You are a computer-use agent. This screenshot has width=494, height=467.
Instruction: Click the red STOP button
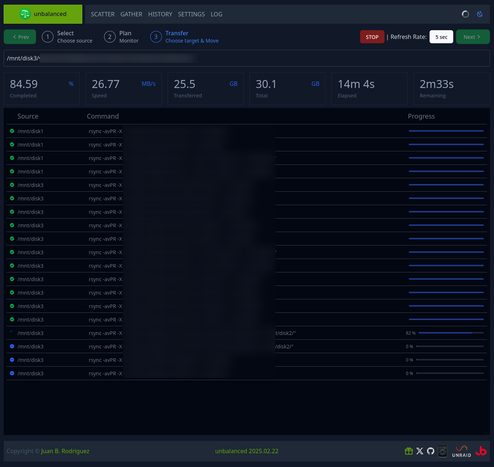tap(372, 37)
